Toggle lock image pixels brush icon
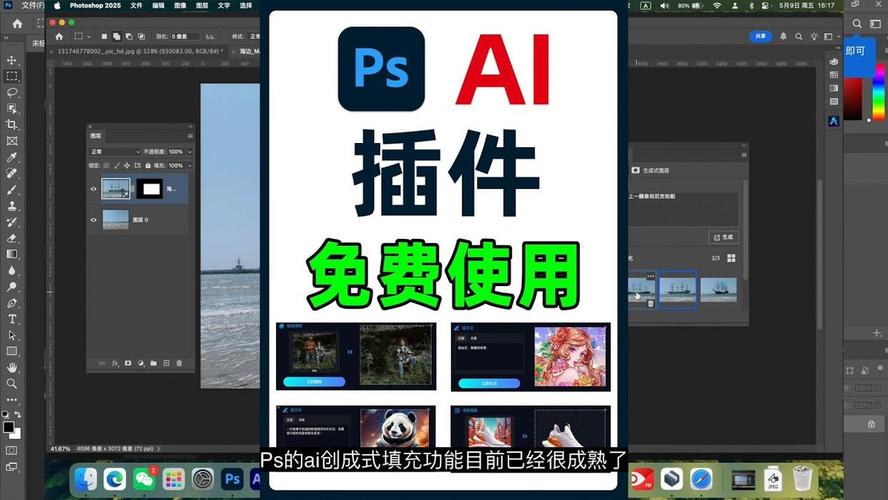888x500 pixels. point(117,165)
